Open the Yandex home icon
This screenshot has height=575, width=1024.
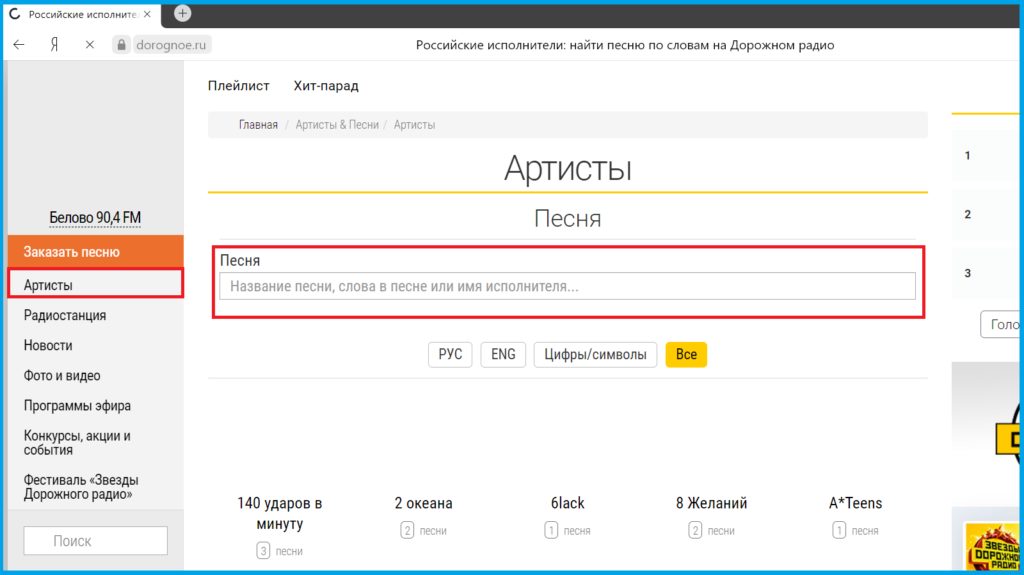pos(54,45)
